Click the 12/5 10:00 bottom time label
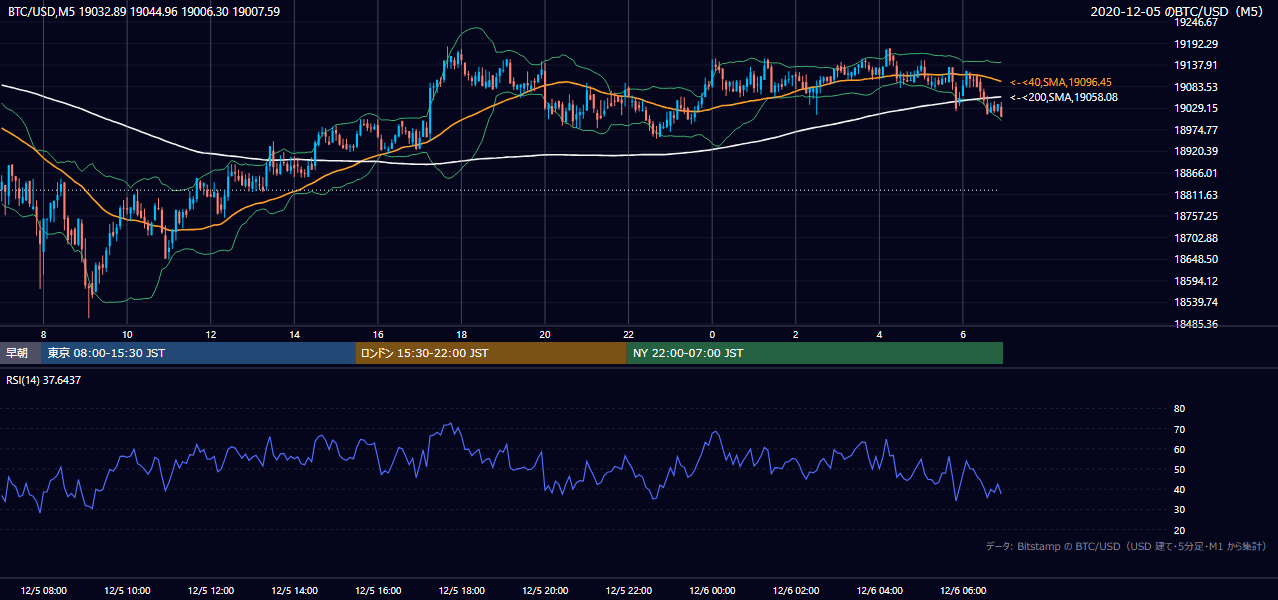Screen dimensions: 1278x600 coord(127,591)
